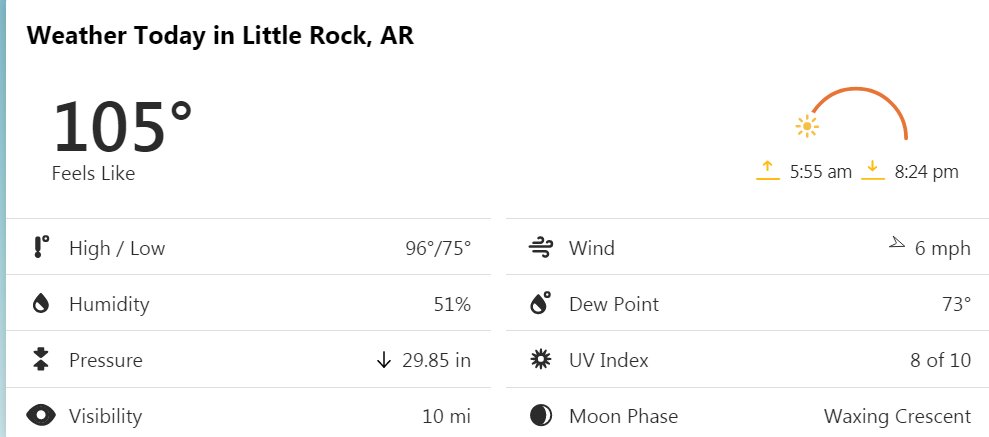Viewport: 989px width, 437px height.
Task: Click the 8:24 pm sunset time
Action: click(x=926, y=172)
